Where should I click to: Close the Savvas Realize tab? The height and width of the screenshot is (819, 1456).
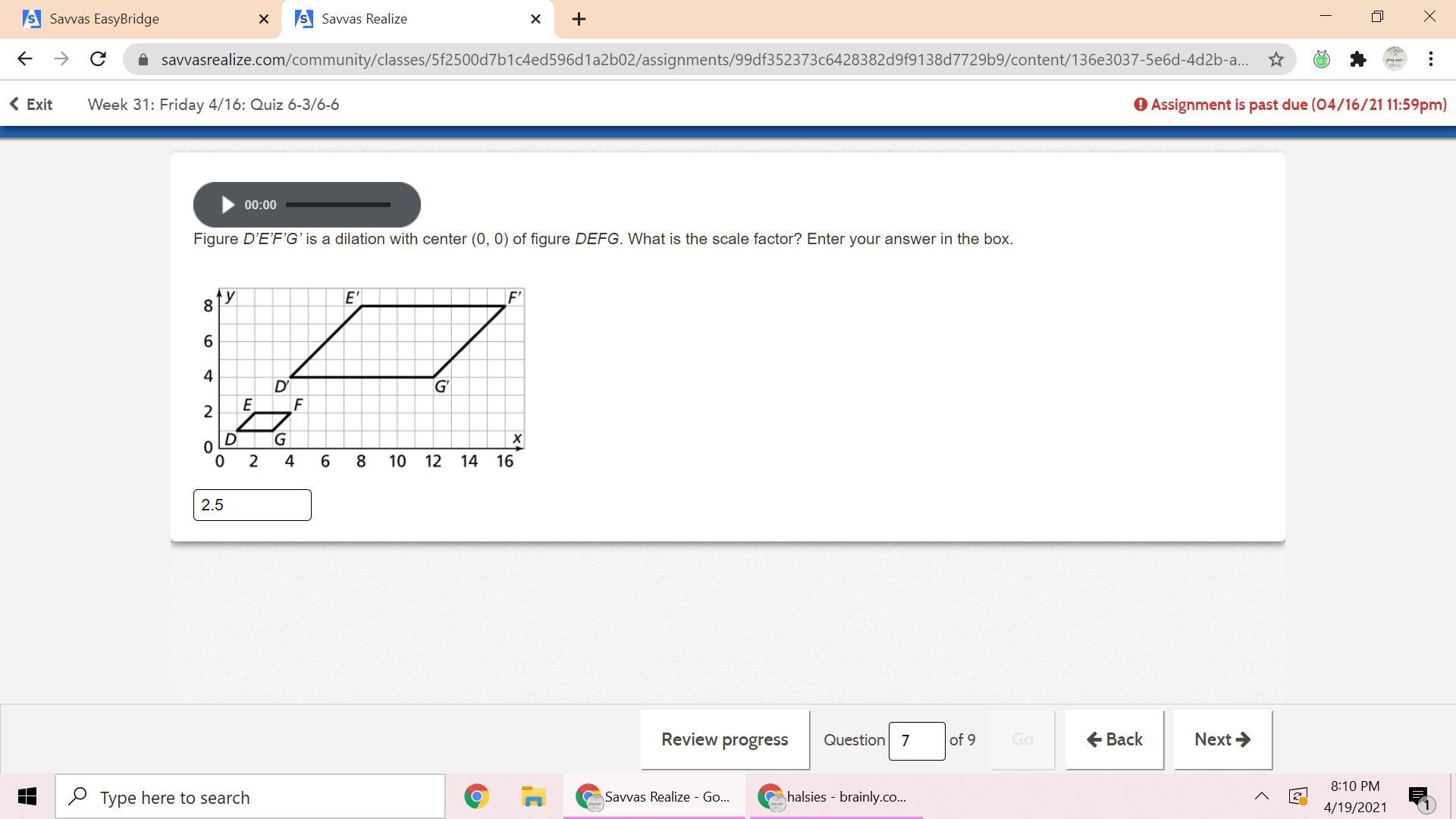[x=535, y=19]
